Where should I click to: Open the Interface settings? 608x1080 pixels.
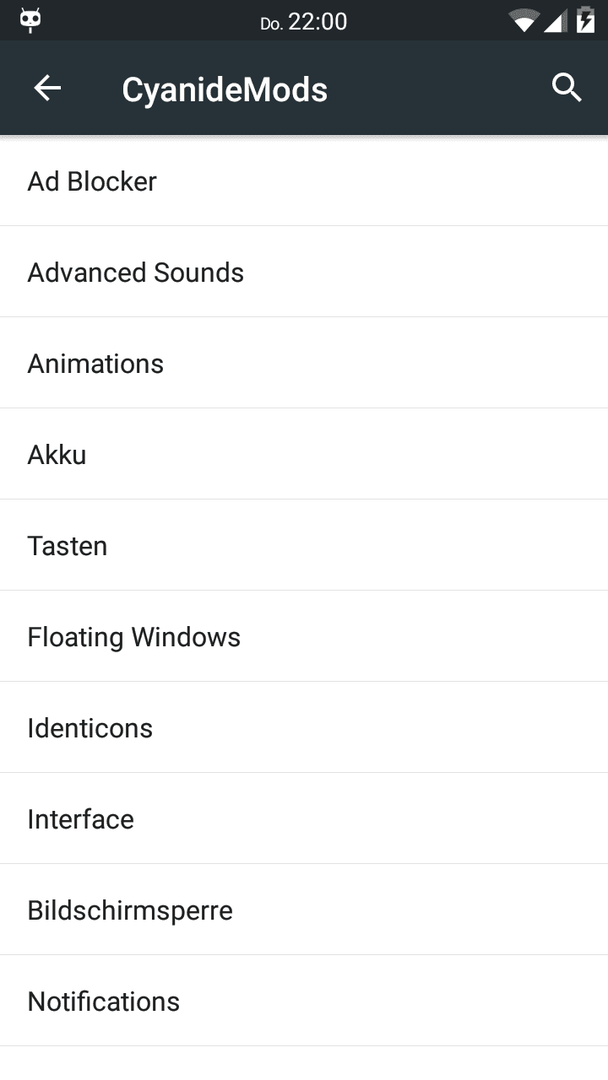click(304, 819)
